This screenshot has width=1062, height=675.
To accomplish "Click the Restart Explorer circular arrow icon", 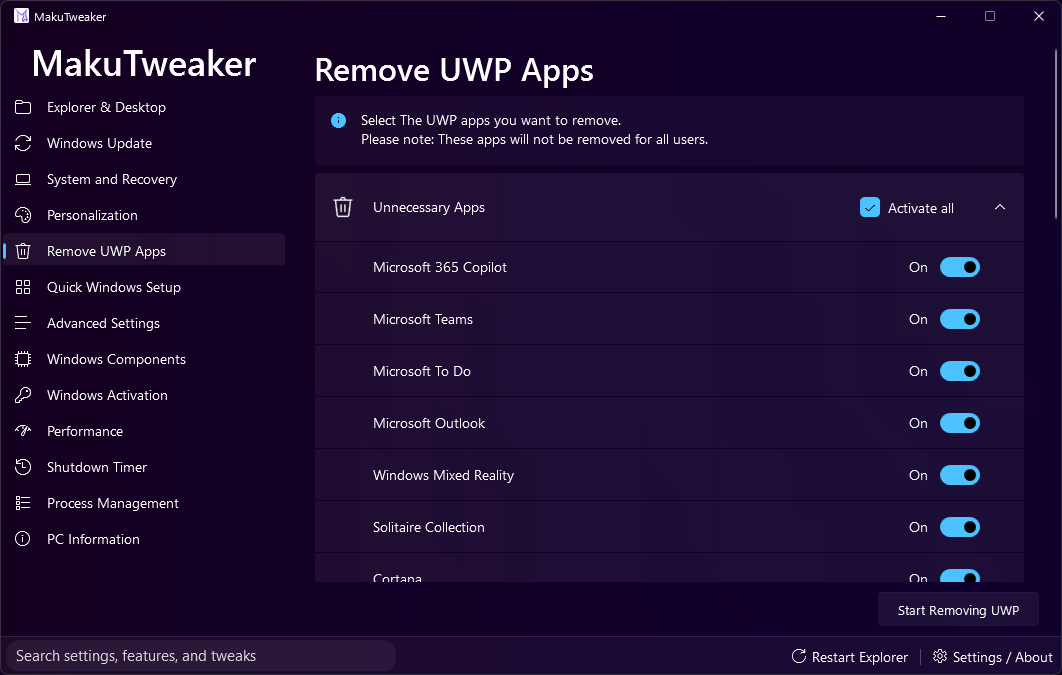I will click(799, 656).
